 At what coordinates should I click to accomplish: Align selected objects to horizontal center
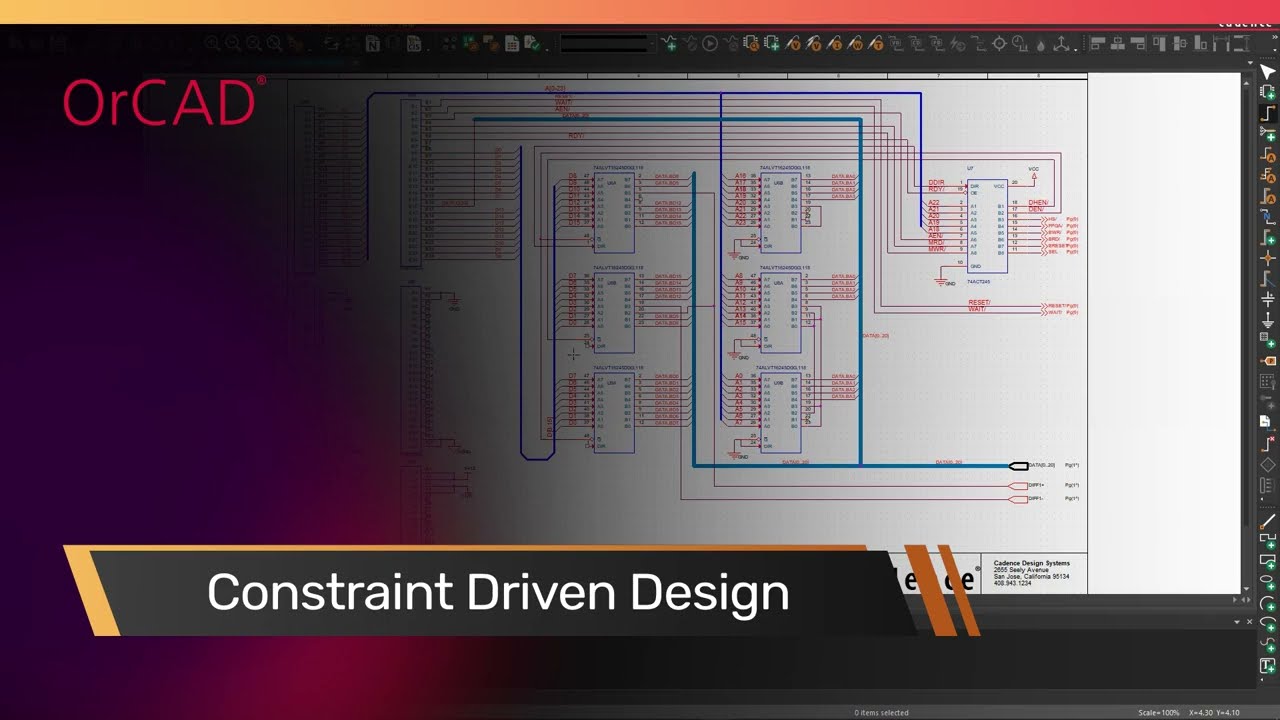pyautogui.click(x=1118, y=43)
